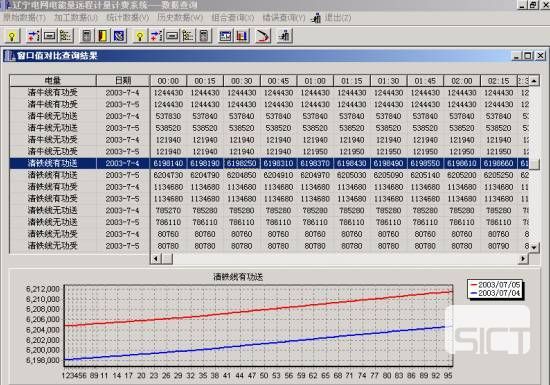Open the 原始数据(T) menu

(25, 18)
